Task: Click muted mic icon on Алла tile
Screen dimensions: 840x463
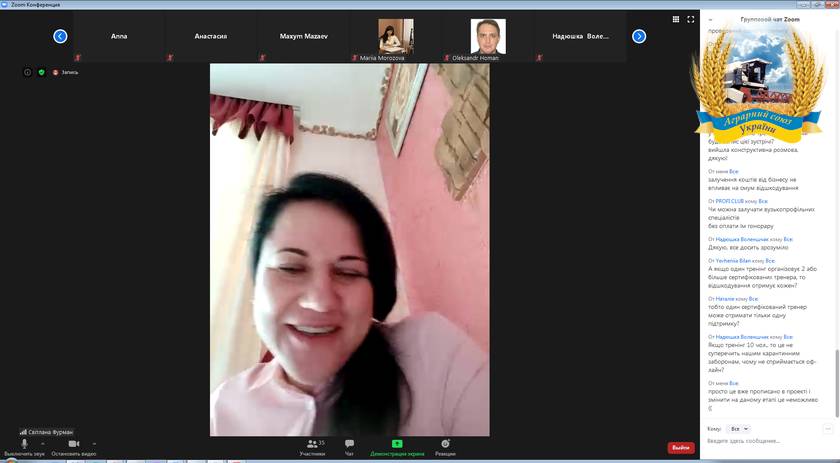Action: (78, 57)
